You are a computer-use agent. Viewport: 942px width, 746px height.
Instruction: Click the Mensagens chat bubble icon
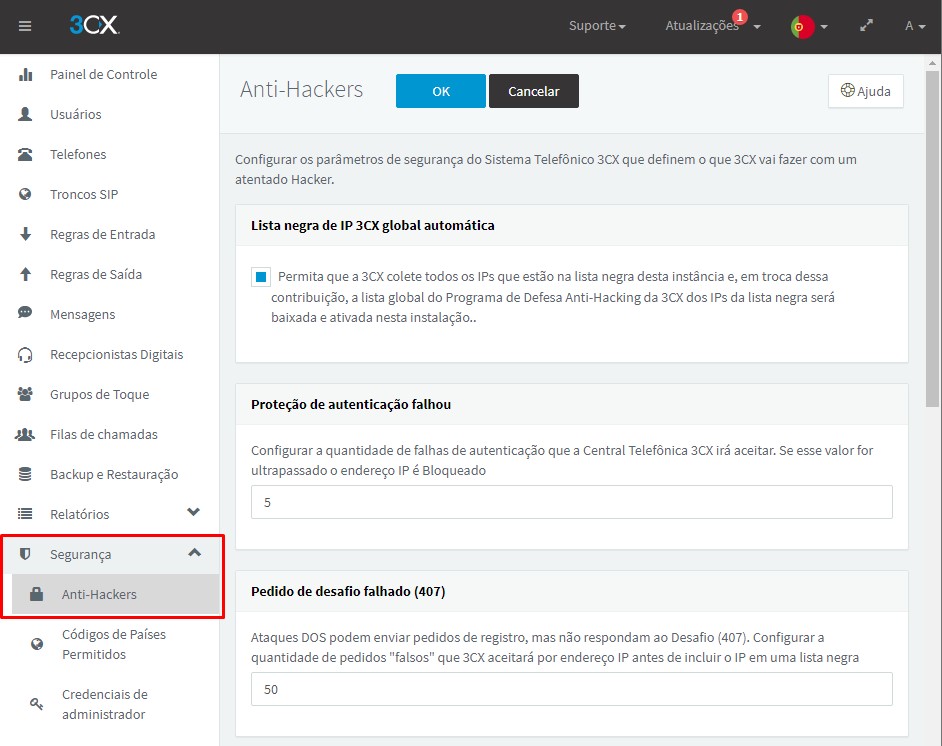click(25, 312)
